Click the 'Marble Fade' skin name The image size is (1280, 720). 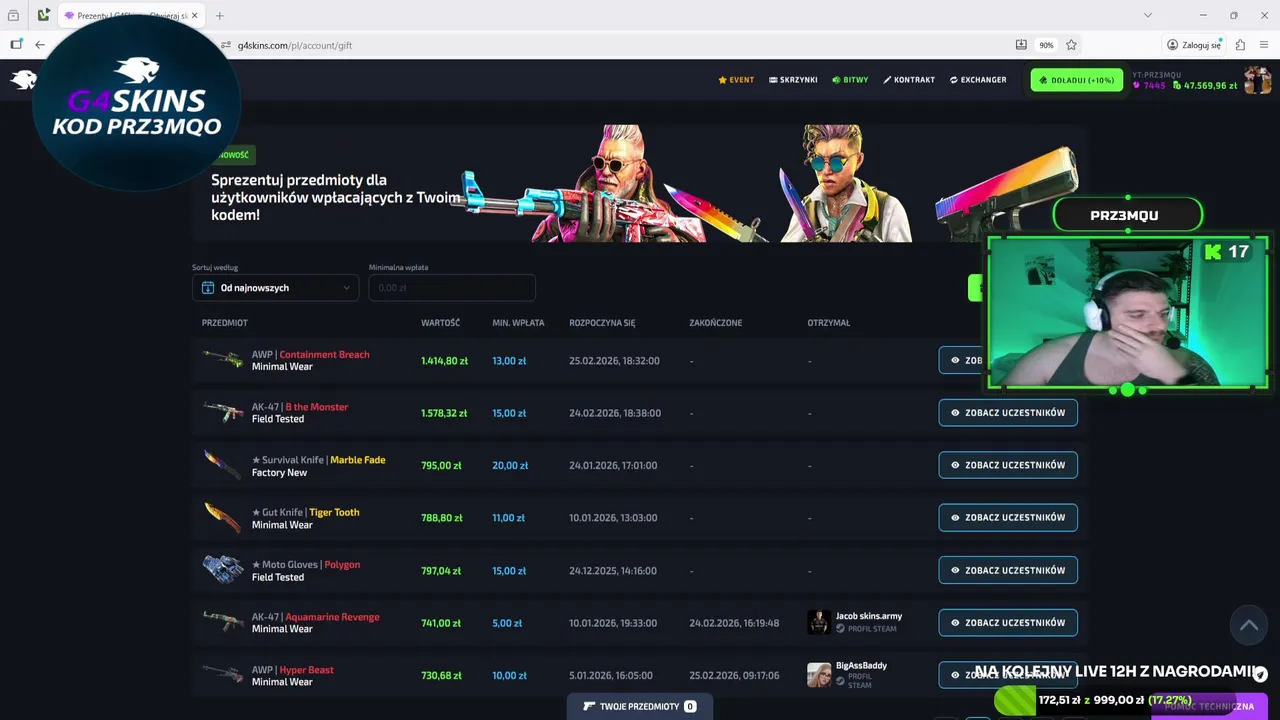(x=357, y=460)
